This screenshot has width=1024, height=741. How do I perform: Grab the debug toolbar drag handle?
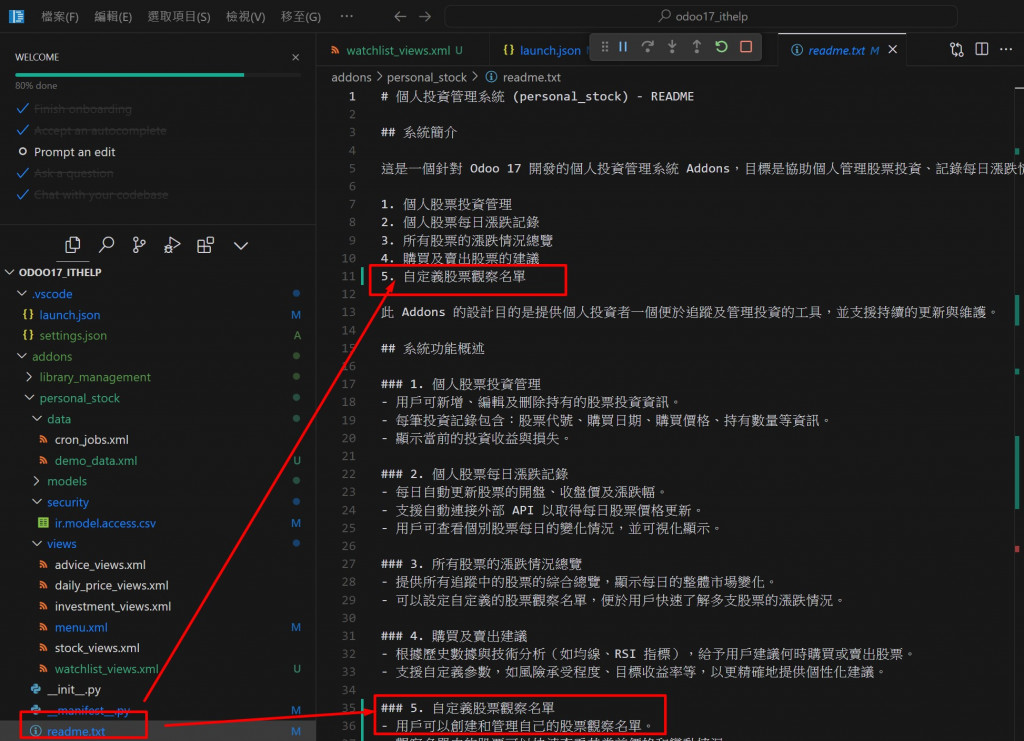pyautogui.click(x=605, y=47)
